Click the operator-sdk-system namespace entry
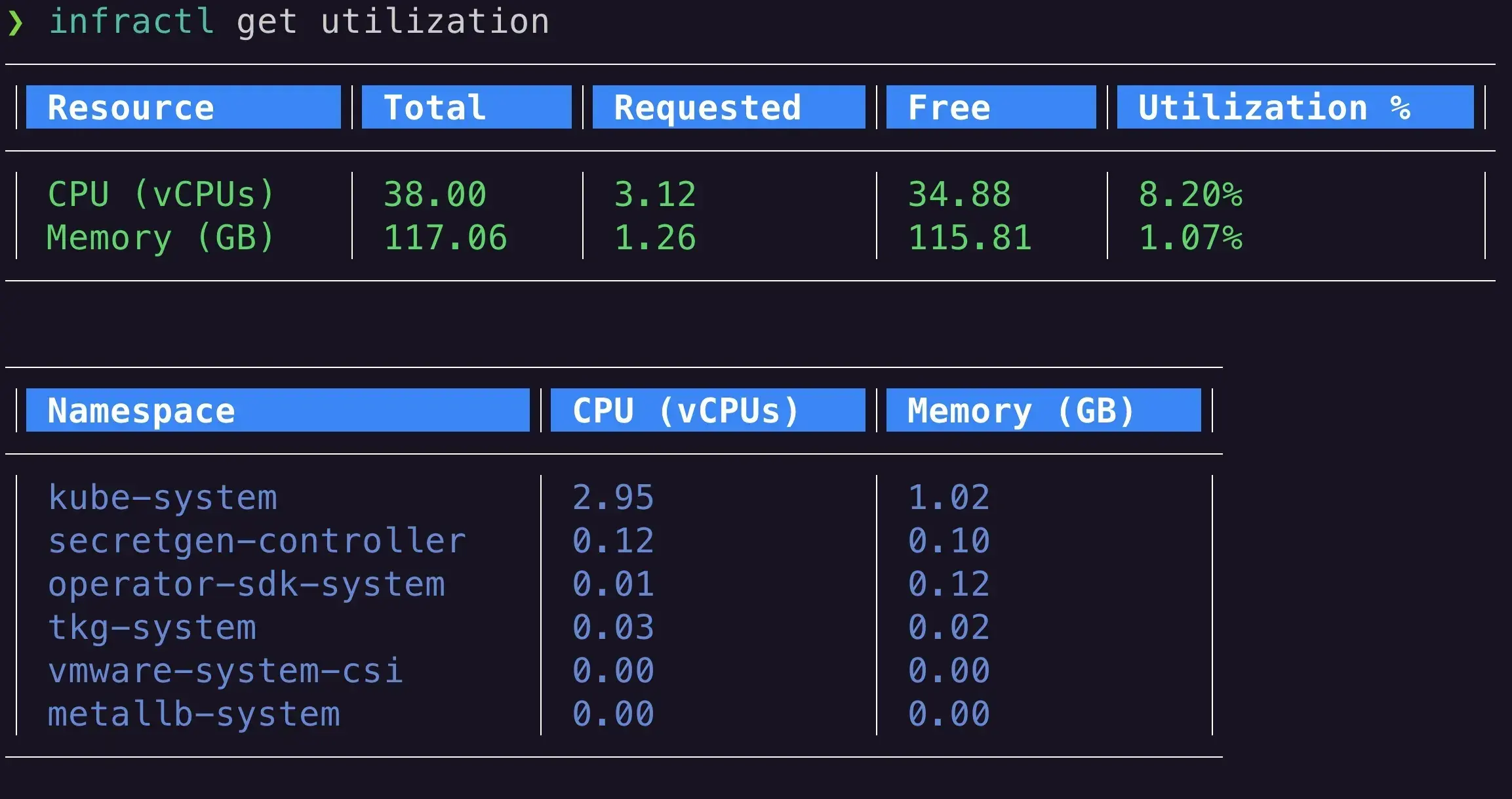 tap(247, 583)
